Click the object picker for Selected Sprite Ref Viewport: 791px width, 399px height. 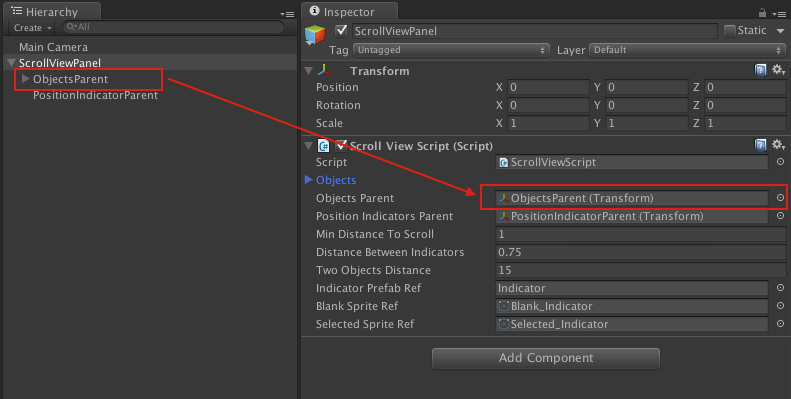(780, 323)
